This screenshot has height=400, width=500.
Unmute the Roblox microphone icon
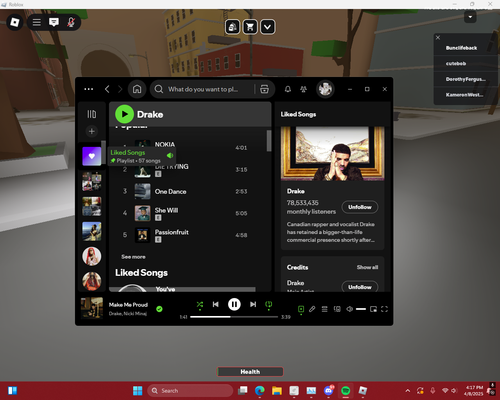71,22
